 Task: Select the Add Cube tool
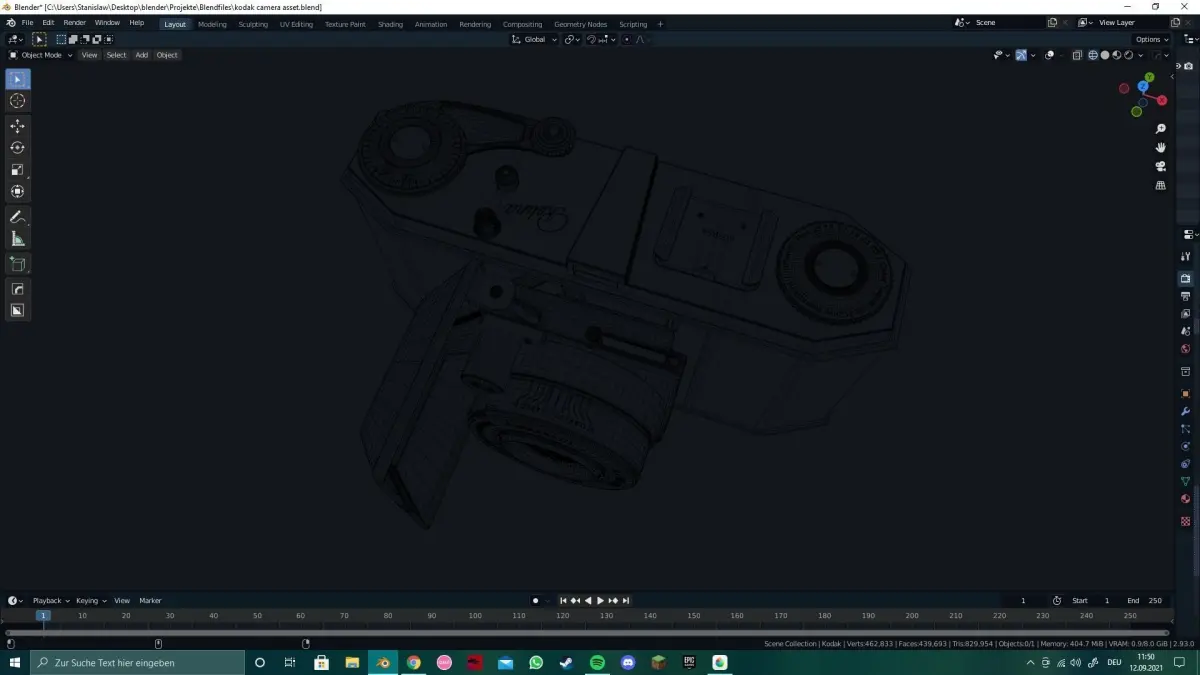tap(17, 264)
